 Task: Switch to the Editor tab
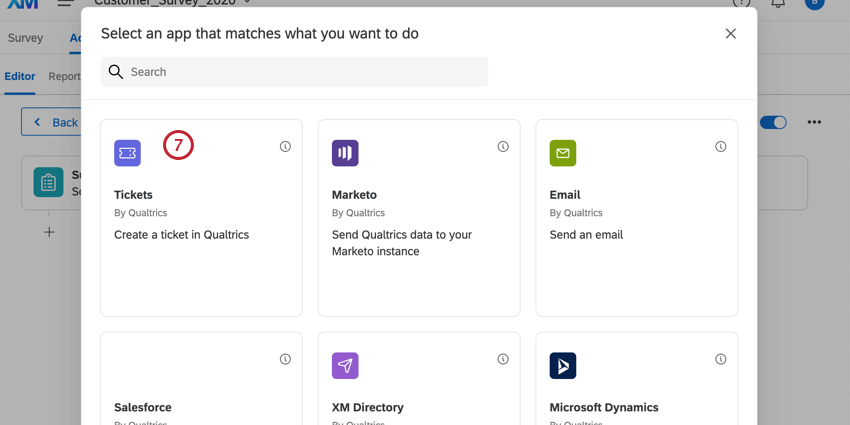[x=20, y=76]
